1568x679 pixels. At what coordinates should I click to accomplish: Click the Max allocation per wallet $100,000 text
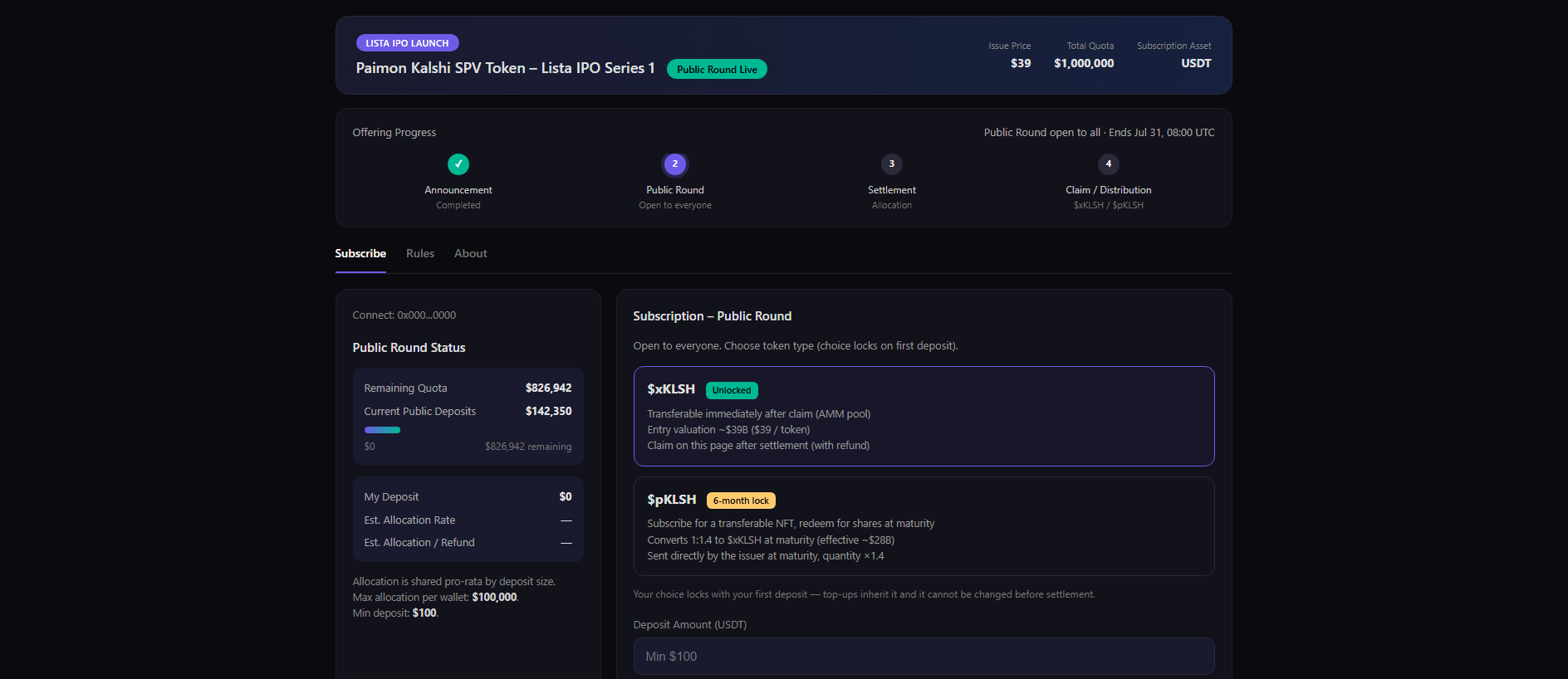[435, 598]
